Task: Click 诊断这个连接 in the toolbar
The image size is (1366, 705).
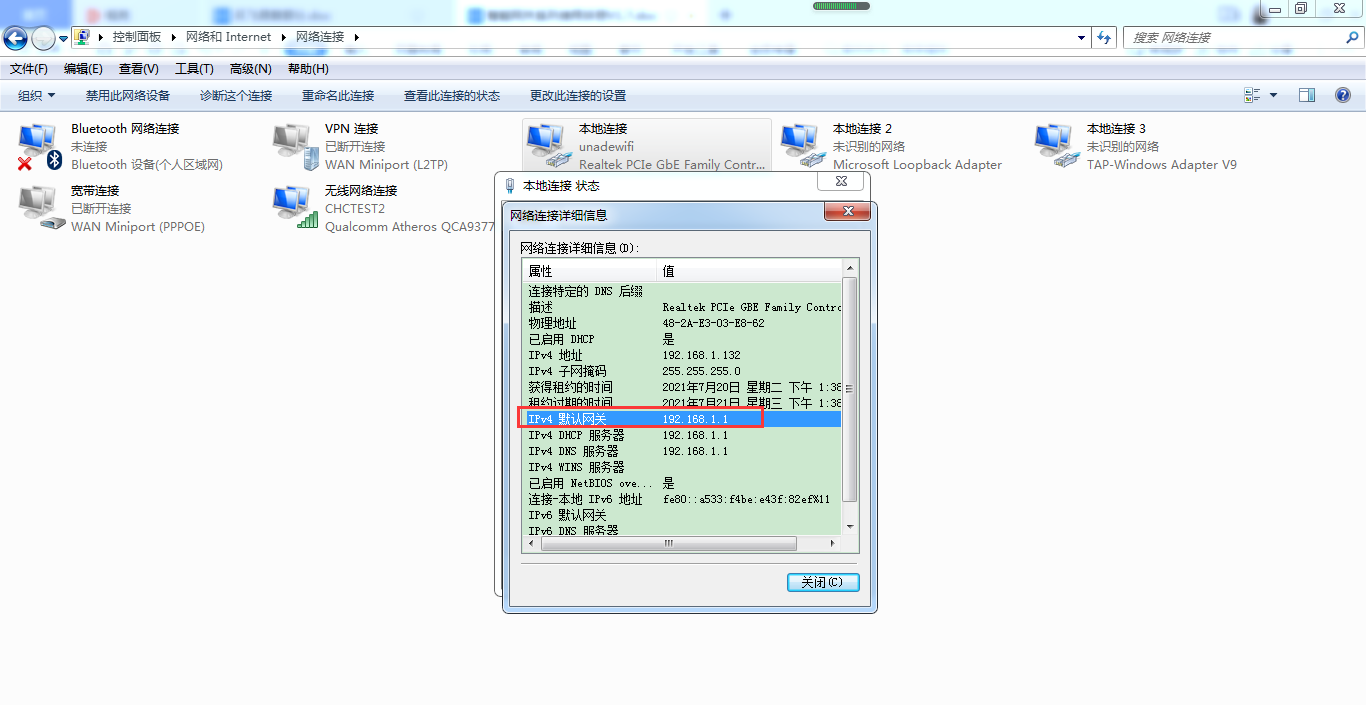Action: click(x=236, y=96)
